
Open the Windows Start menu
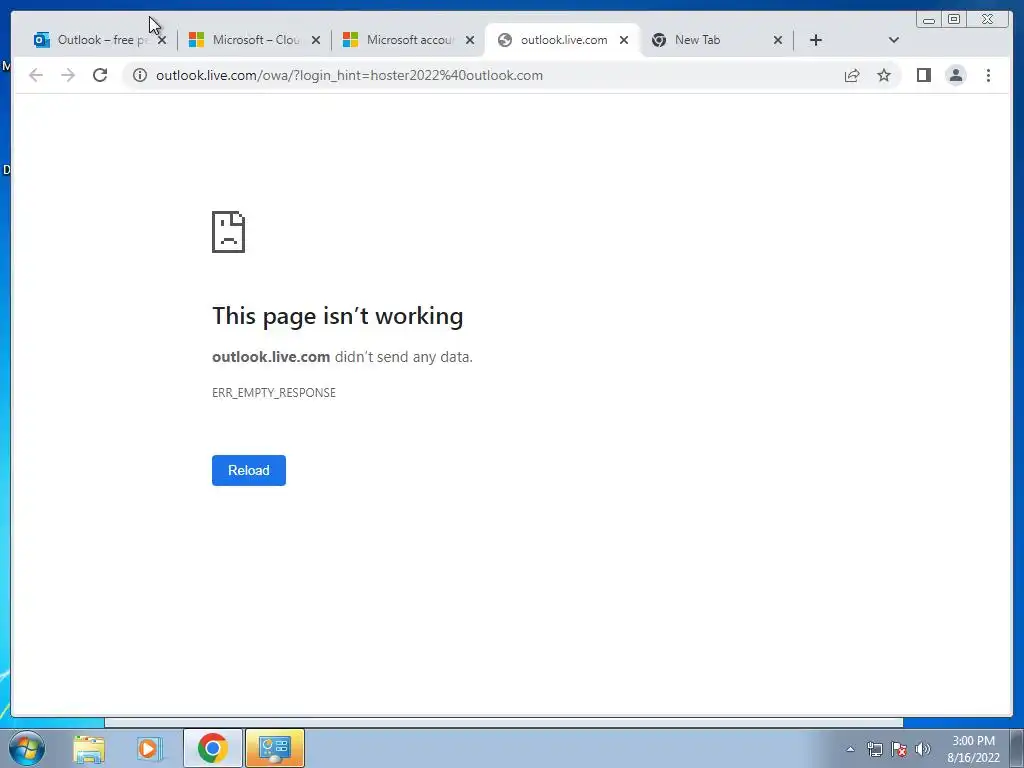(x=27, y=748)
